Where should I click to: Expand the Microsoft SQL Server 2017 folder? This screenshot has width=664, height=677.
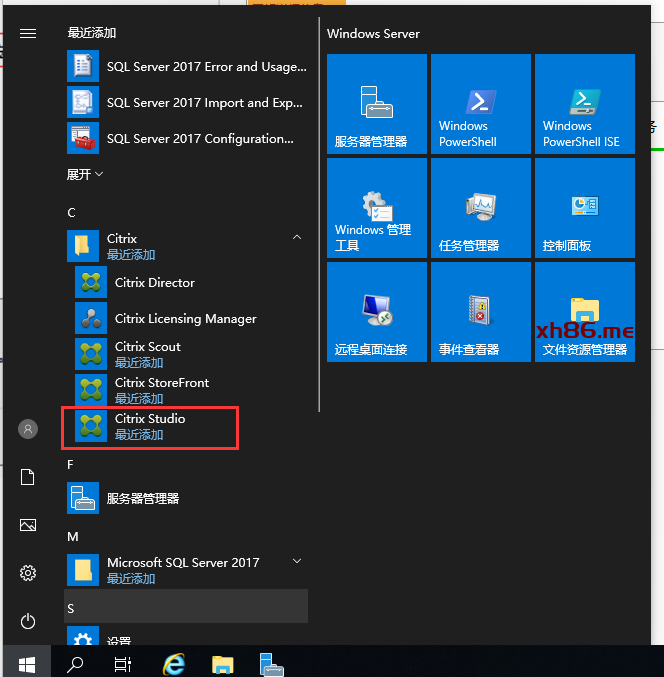(297, 561)
